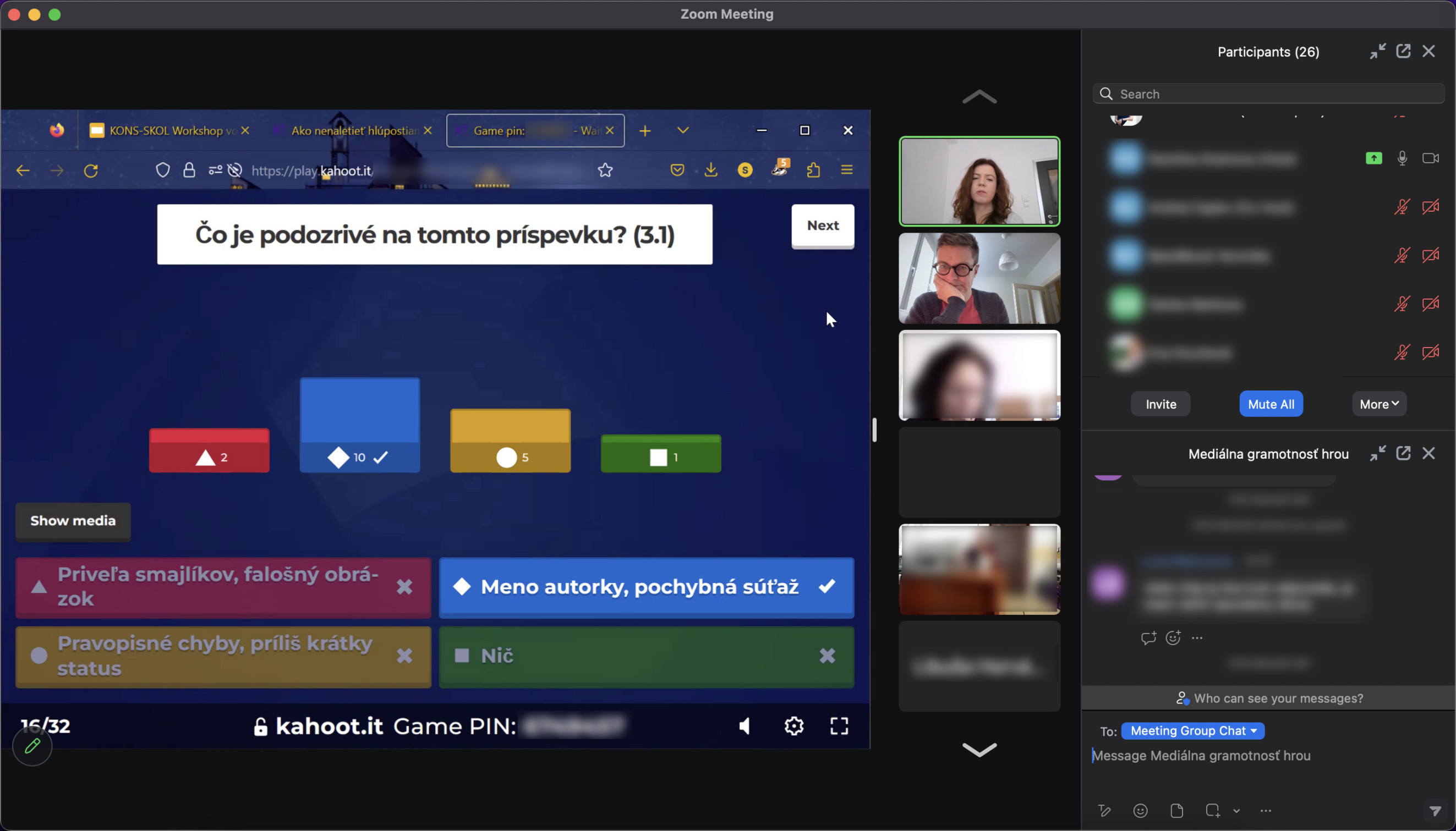Image resolution: width=1456 pixels, height=831 pixels.
Task: Open Firefox downloads panel
Action: tap(711, 170)
